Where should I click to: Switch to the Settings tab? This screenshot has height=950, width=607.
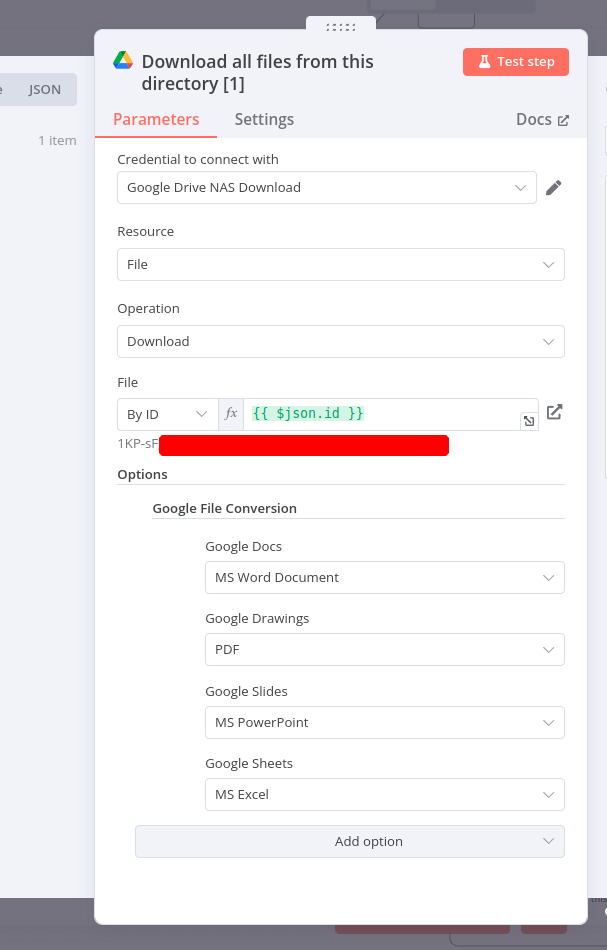point(264,118)
